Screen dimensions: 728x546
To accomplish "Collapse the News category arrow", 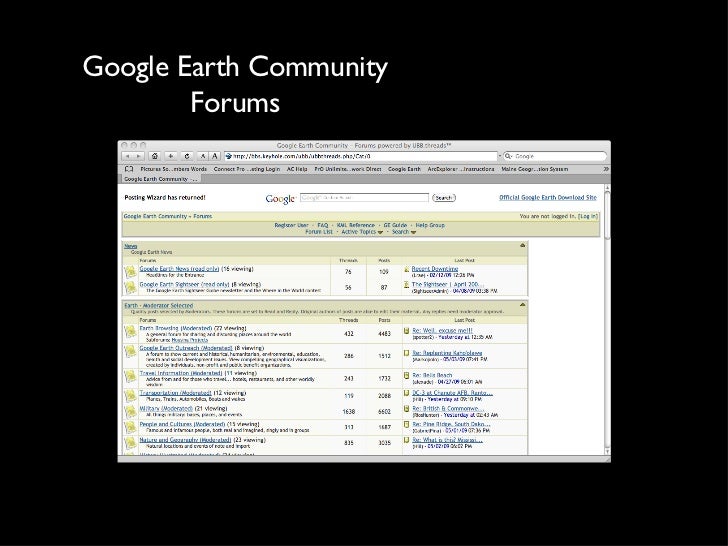I will point(522,245).
